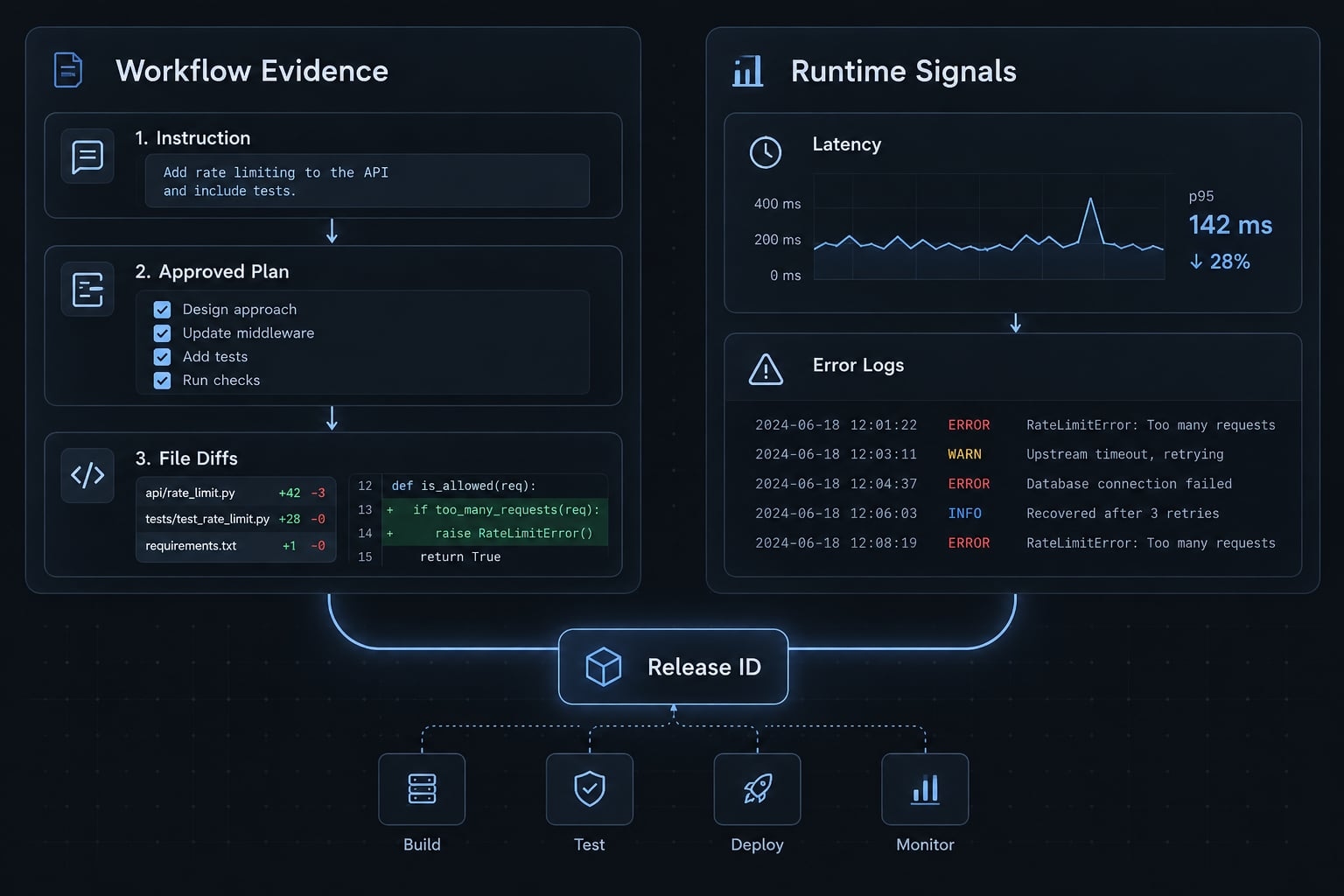The image size is (1344, 896).
Task: Select tests/test_rate_limit.py in the file diffs
Action: pos(236,519)
